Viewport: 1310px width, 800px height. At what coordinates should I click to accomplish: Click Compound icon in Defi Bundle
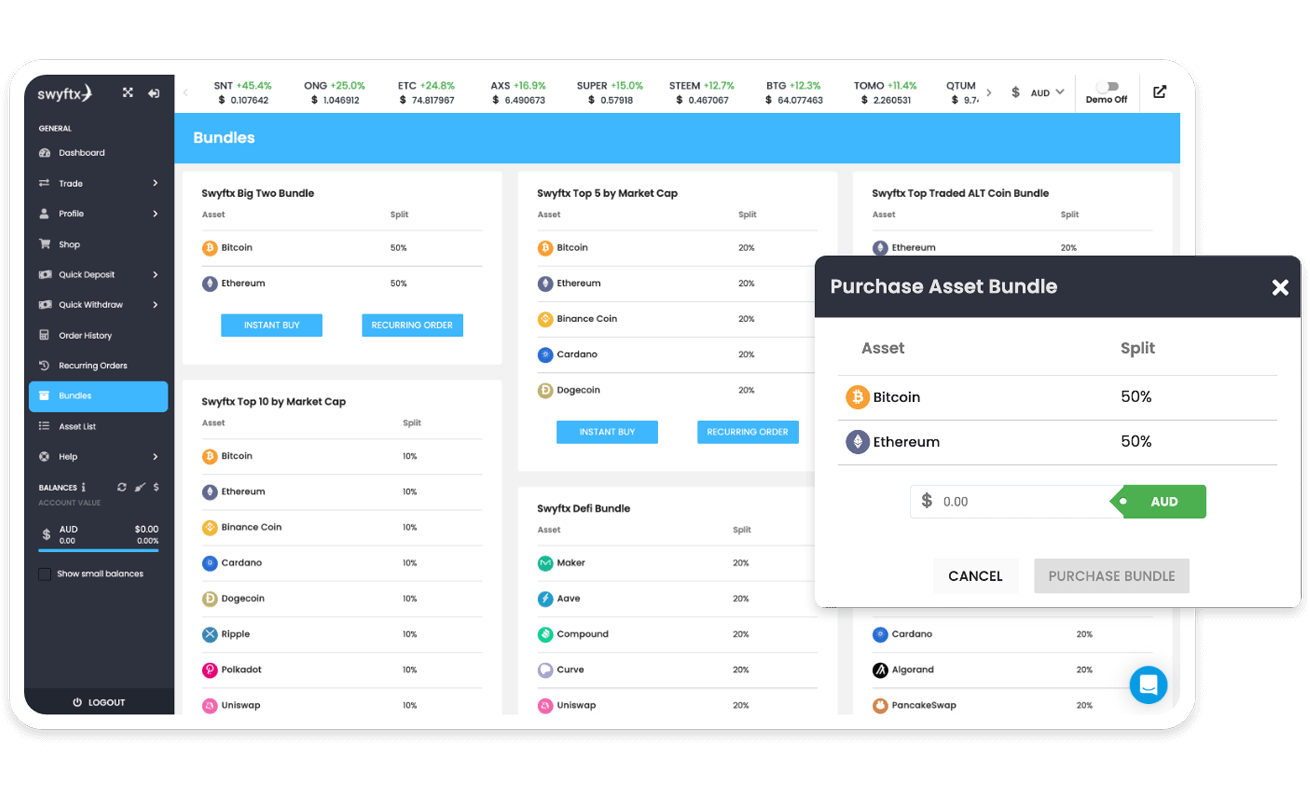[545, 635]
